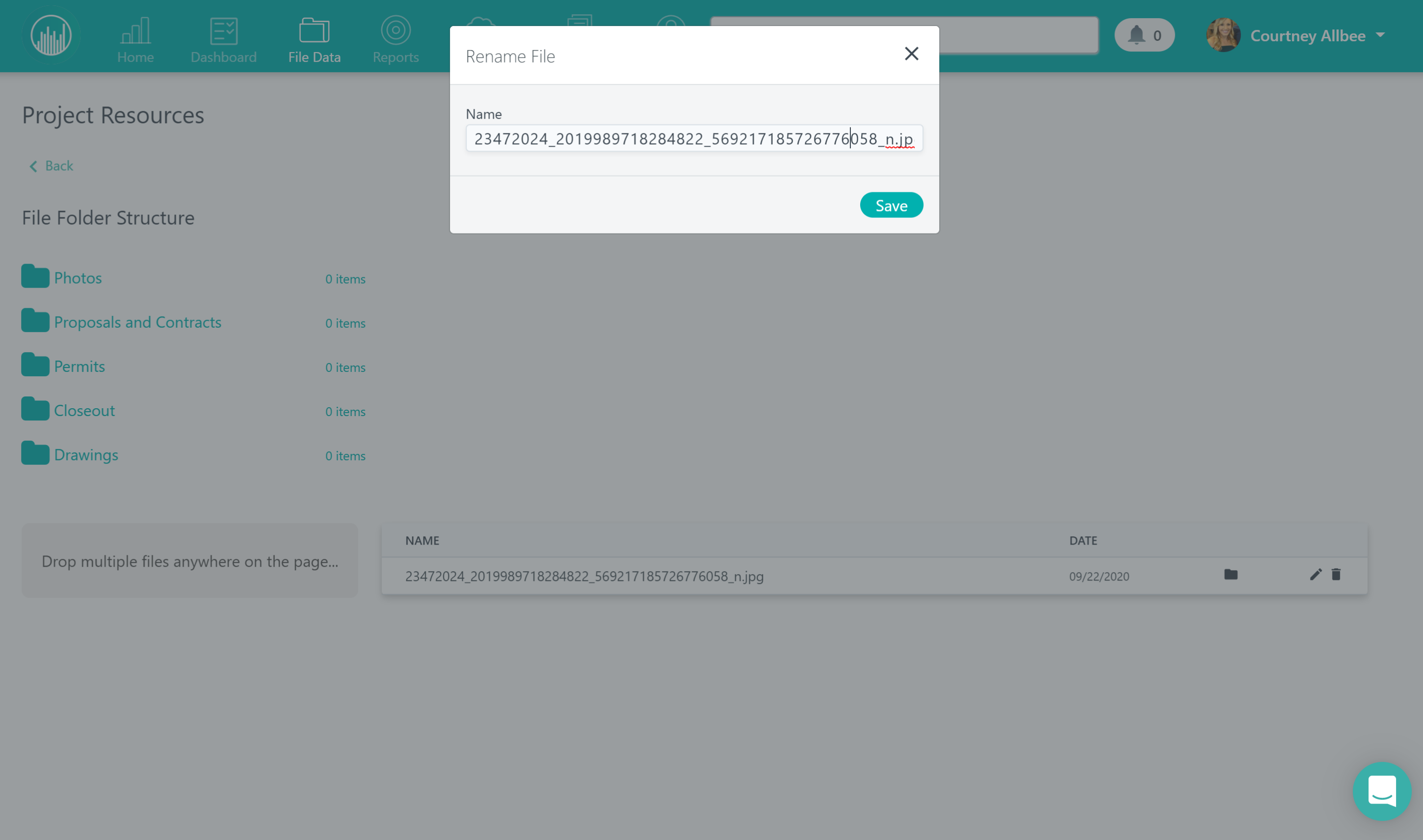Open the chat widget bubble
The image size is (1423, 840).
tap(1382, 791)
